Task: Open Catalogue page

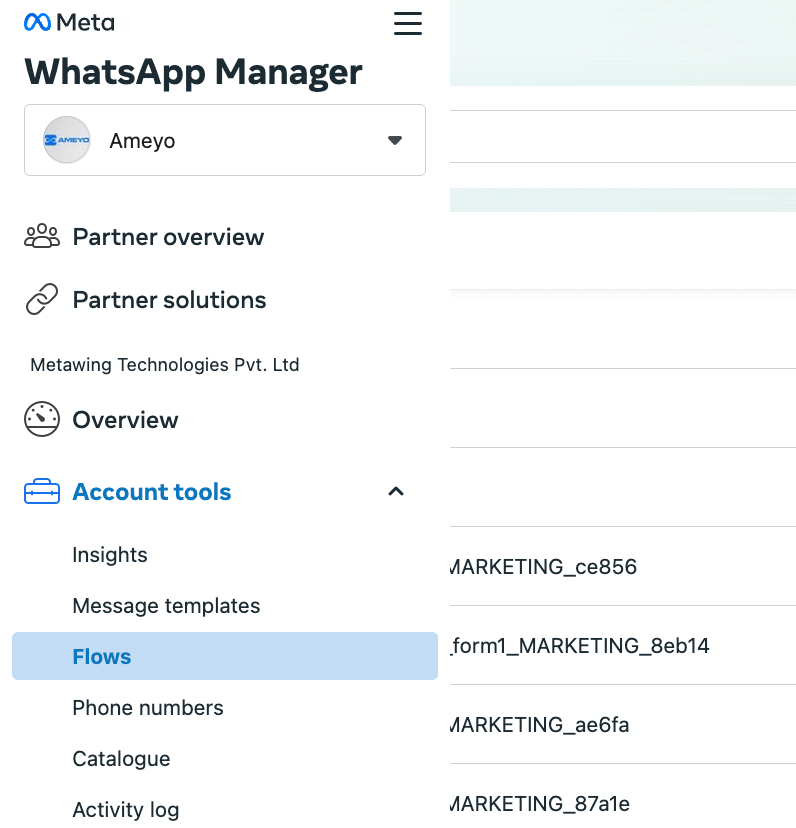Action: [x=121, y=759]
